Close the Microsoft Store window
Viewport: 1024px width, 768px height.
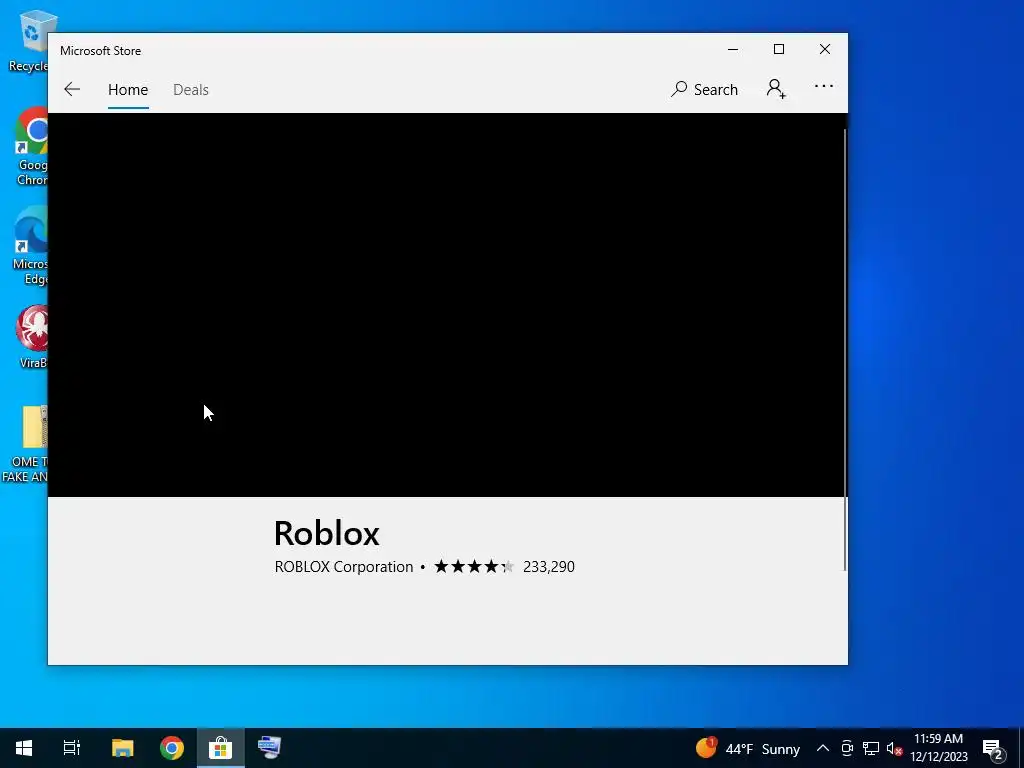coord(825,50)
